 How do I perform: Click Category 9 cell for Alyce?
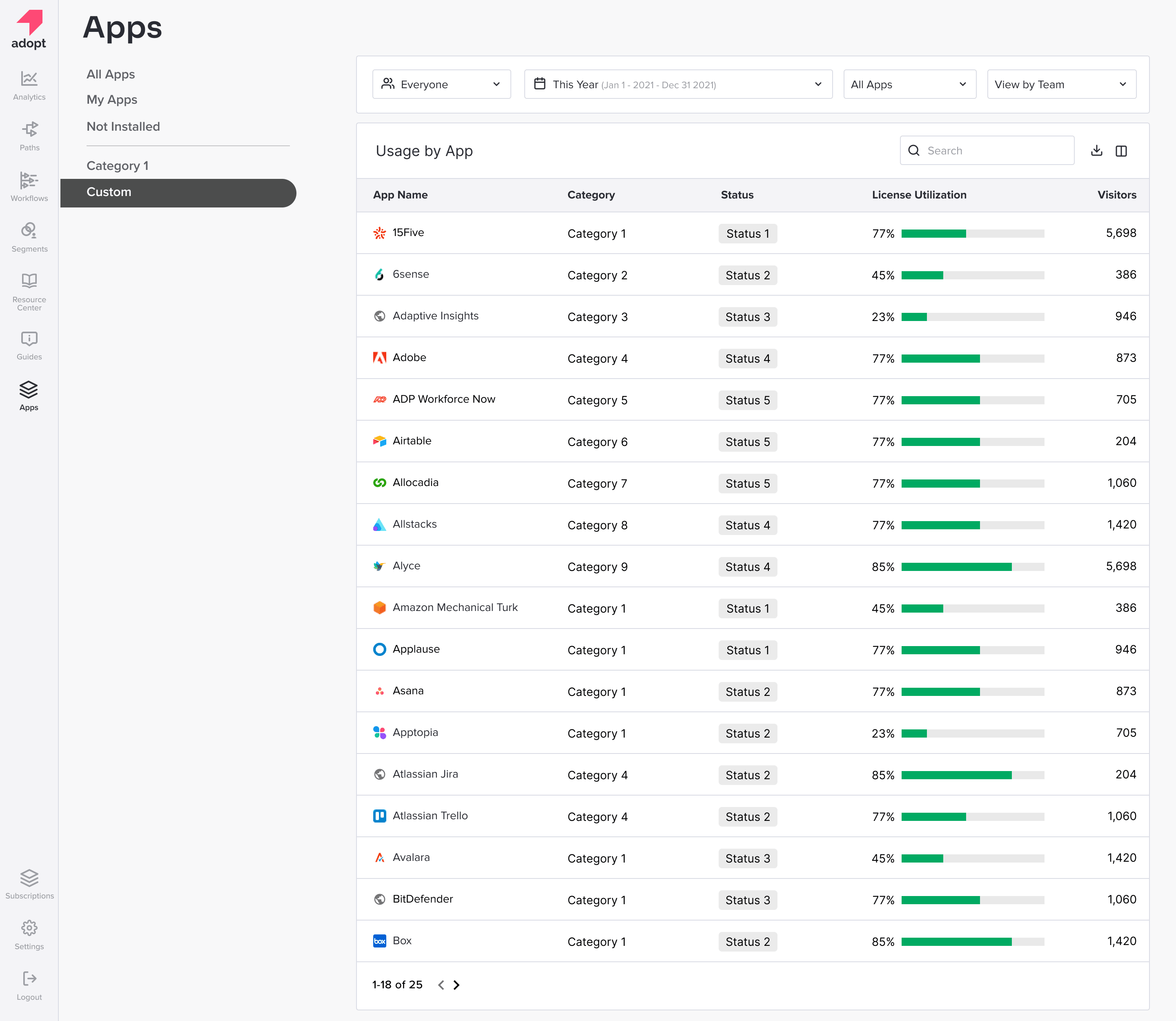[x=597, y=567]
